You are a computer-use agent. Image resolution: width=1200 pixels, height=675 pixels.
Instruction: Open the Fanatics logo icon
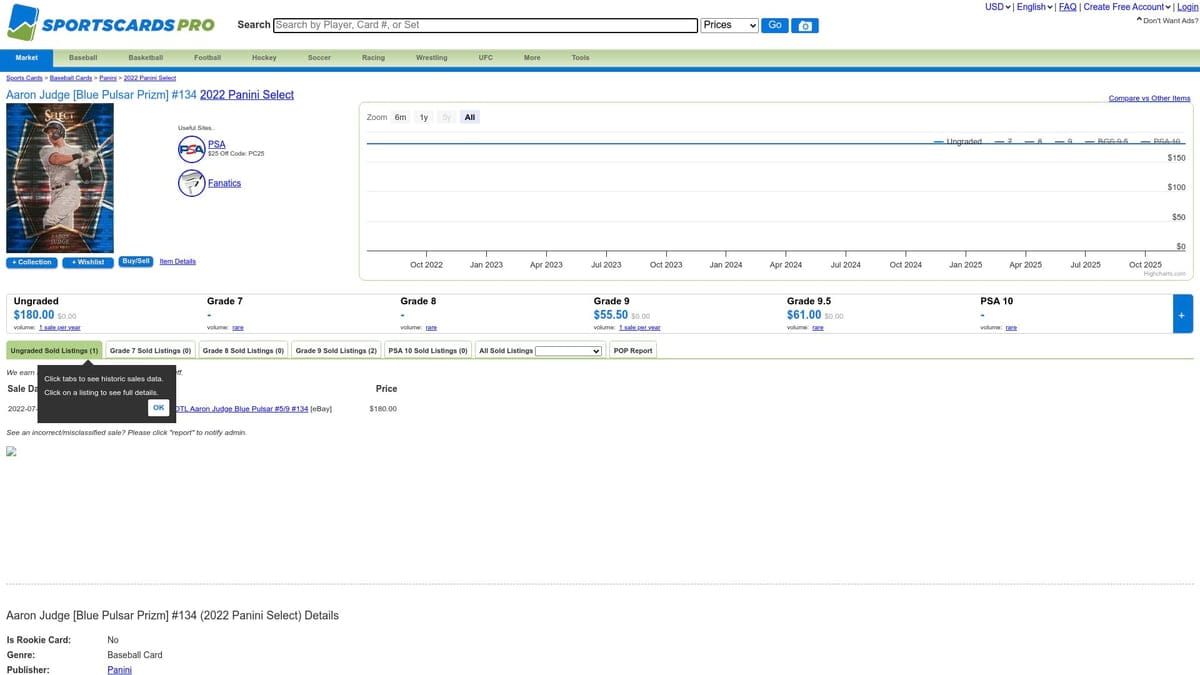pos(191,183)
